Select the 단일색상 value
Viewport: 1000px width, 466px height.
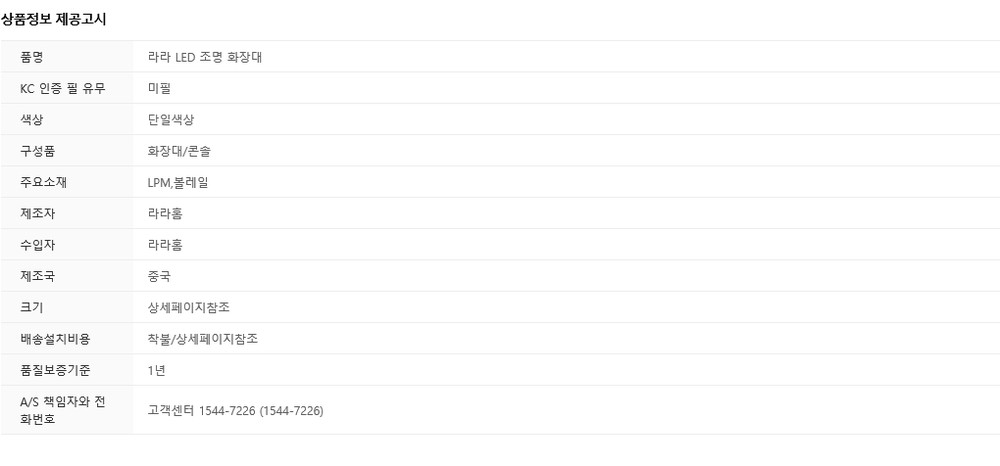(x=170, y=120)
